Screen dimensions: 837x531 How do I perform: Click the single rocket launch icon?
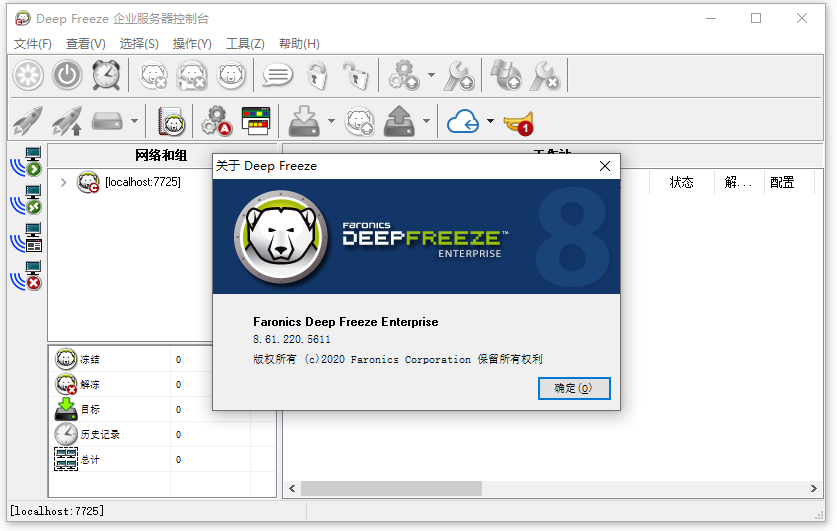click(28, 121)
